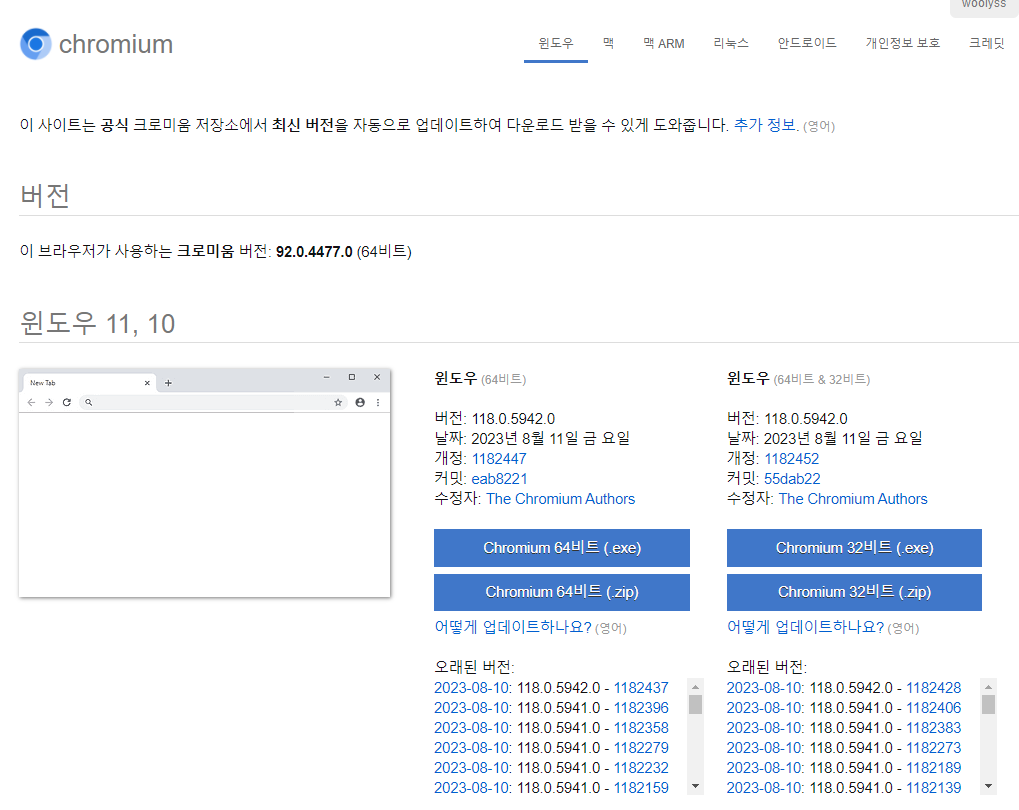Open commit link eab8221
The height and width of the screenshot is (810, 1019).
(499, 479)
